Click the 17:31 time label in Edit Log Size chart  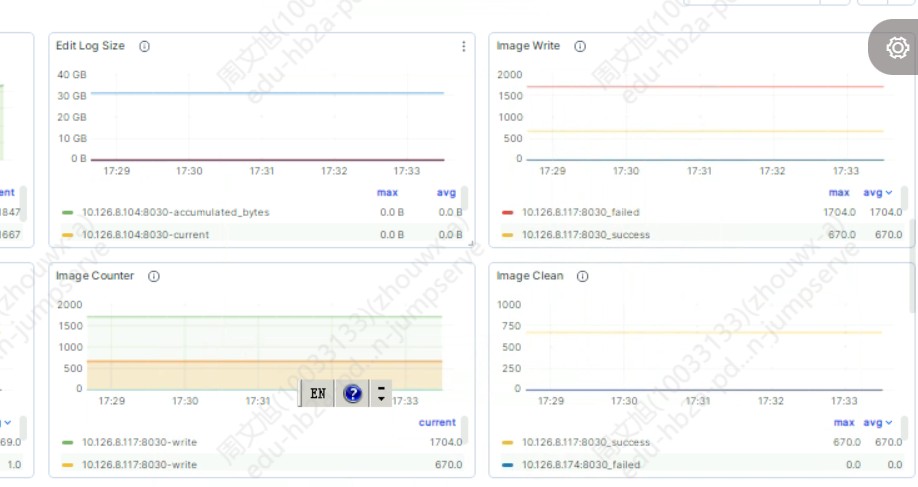coord(262,171)
